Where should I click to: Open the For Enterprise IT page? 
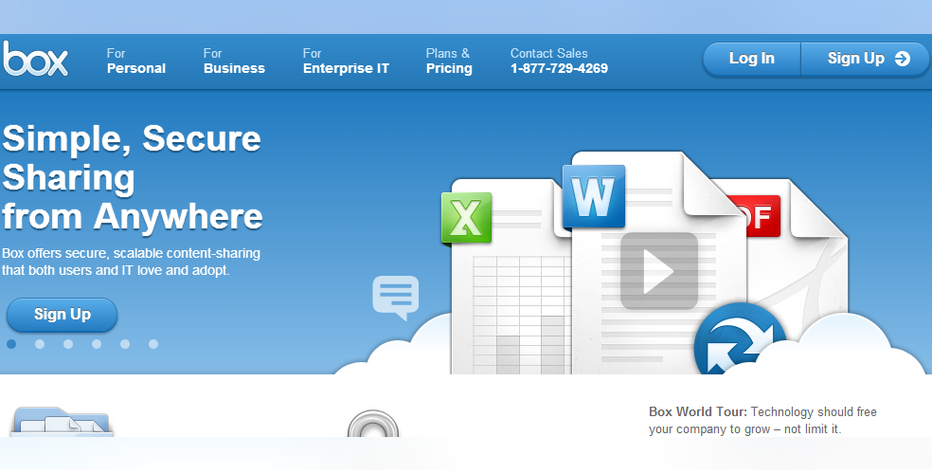click(x=346, y=61)
